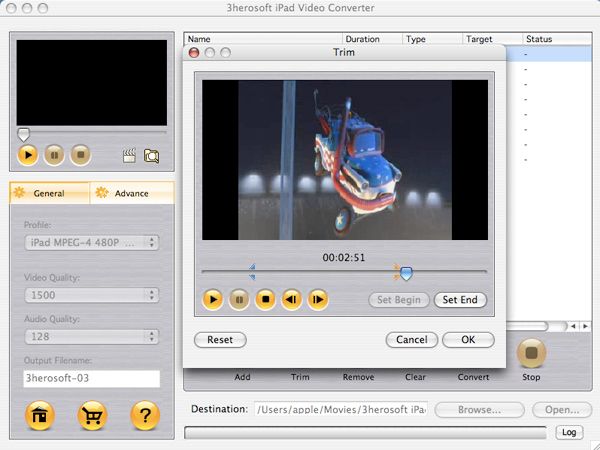This screenshot has width=600, height=450.
Task: Click the file list scroll left arrow
Action: click(x=573, y=326)
